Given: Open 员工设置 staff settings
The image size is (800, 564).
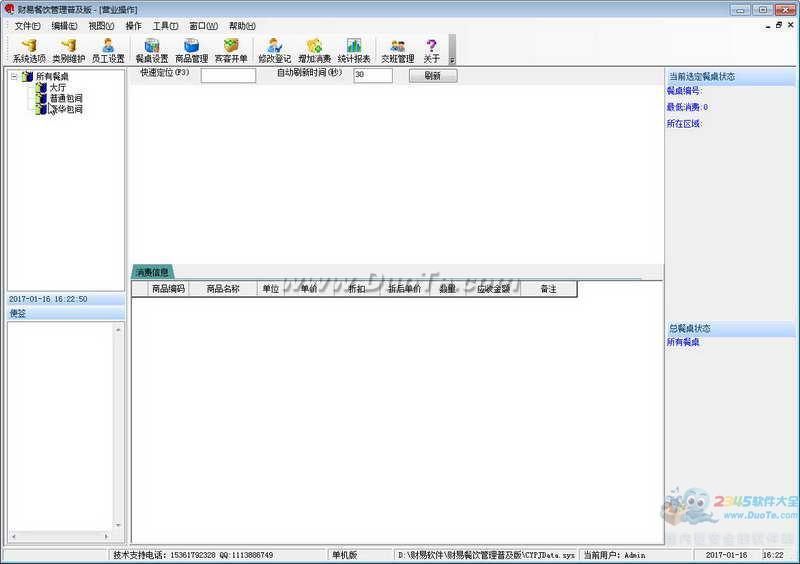Looking at the screenshot, I should click(x=108, y=50).
